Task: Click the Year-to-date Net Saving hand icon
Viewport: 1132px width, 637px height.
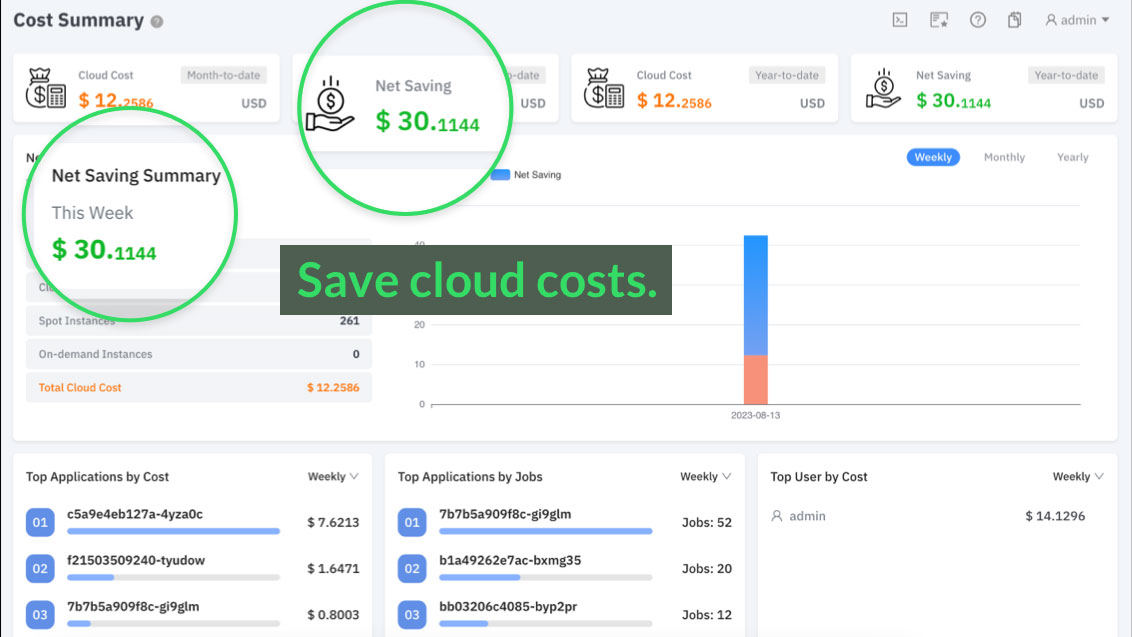Action: (883, 89)
